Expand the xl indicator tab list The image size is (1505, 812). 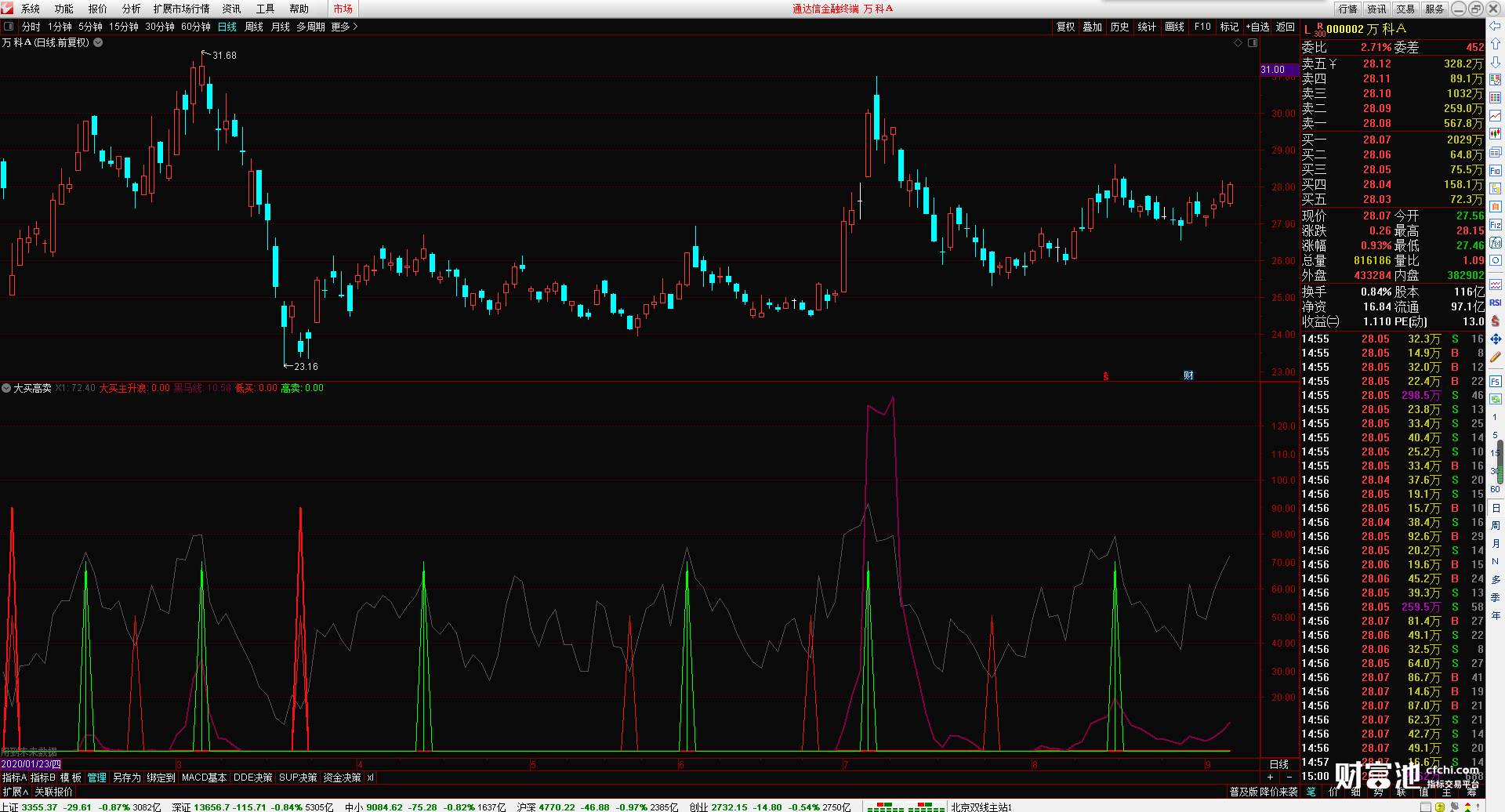coord(370,778)
